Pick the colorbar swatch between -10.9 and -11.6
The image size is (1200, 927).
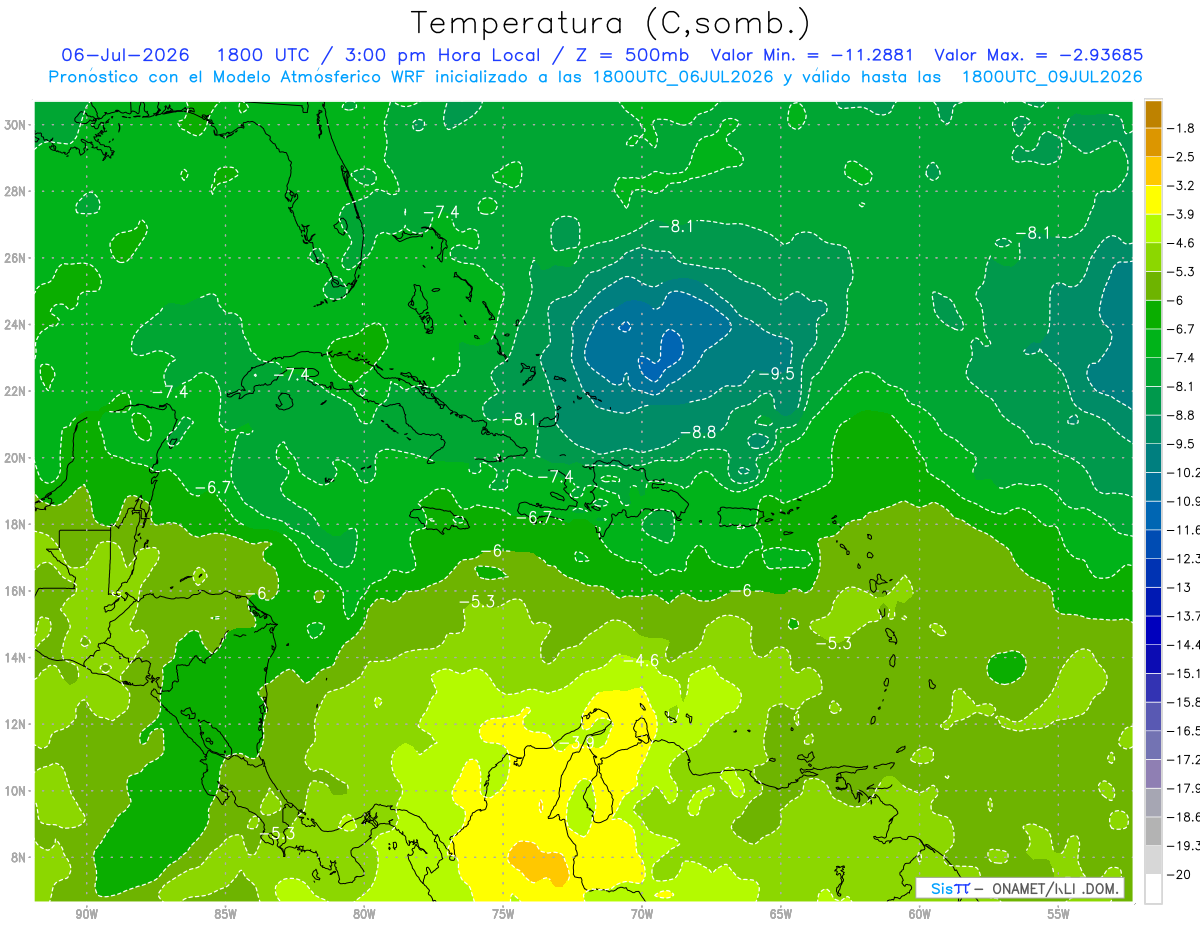(1153, 515)
